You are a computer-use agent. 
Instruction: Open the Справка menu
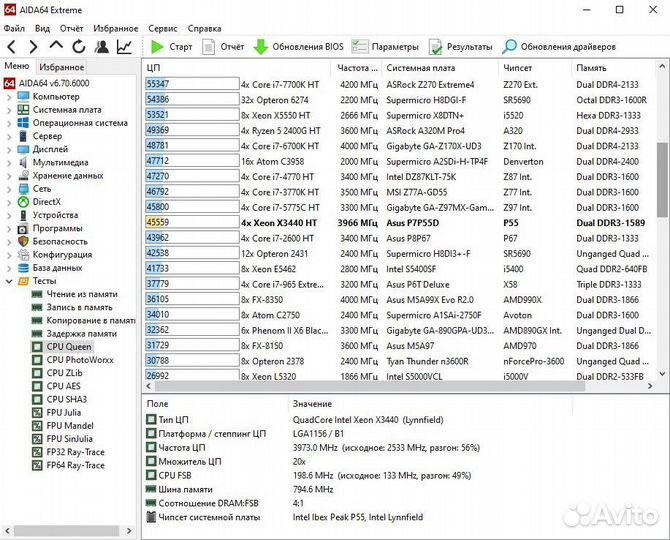(x=204, y=28)
